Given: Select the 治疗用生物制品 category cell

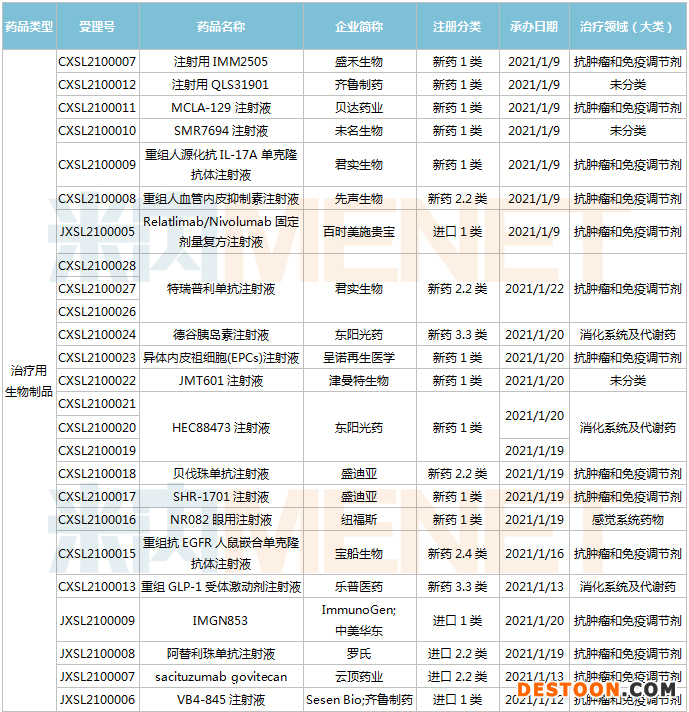Looking at the screenshot, I should [29, 380].
